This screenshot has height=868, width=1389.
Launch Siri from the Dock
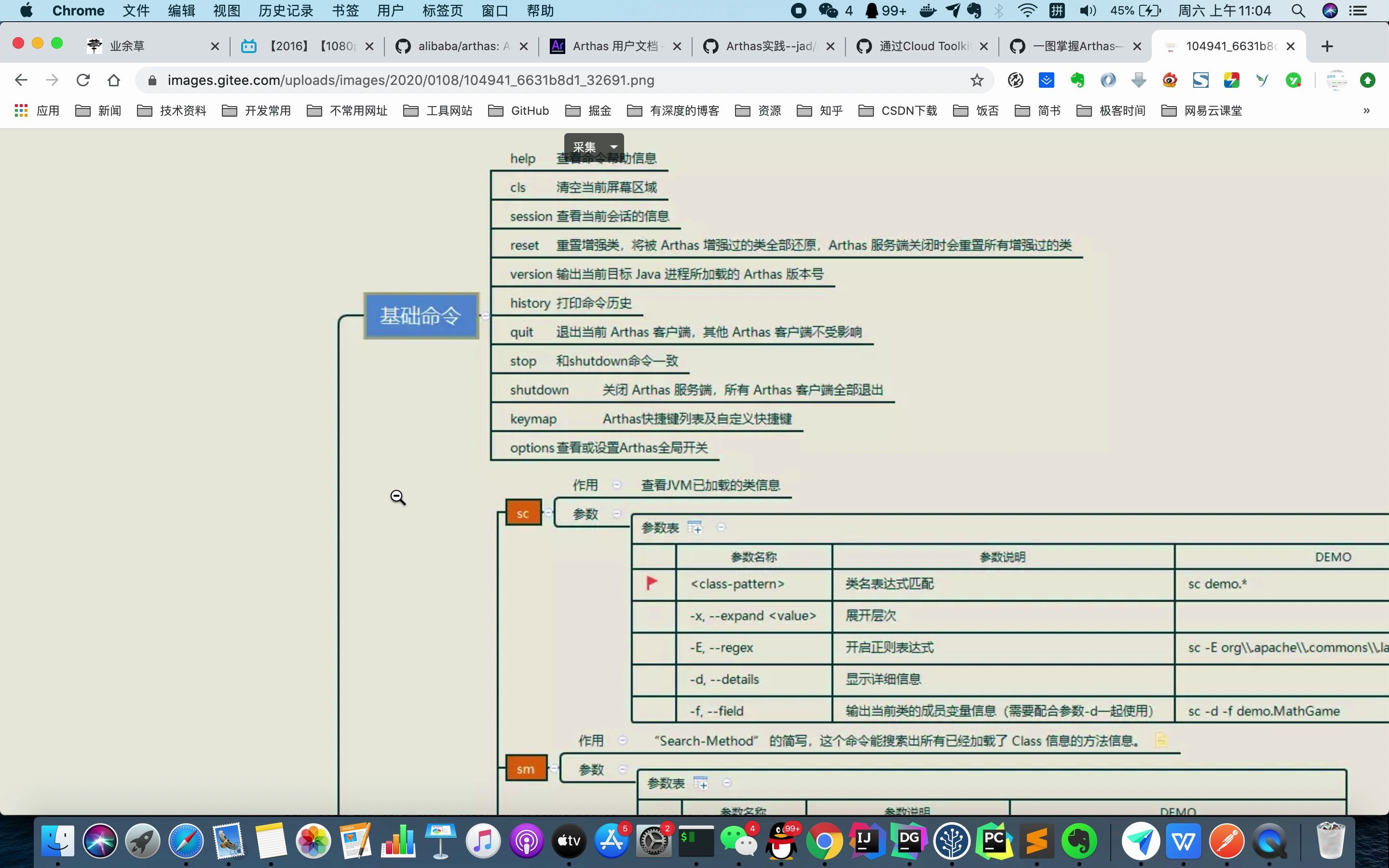100,841
